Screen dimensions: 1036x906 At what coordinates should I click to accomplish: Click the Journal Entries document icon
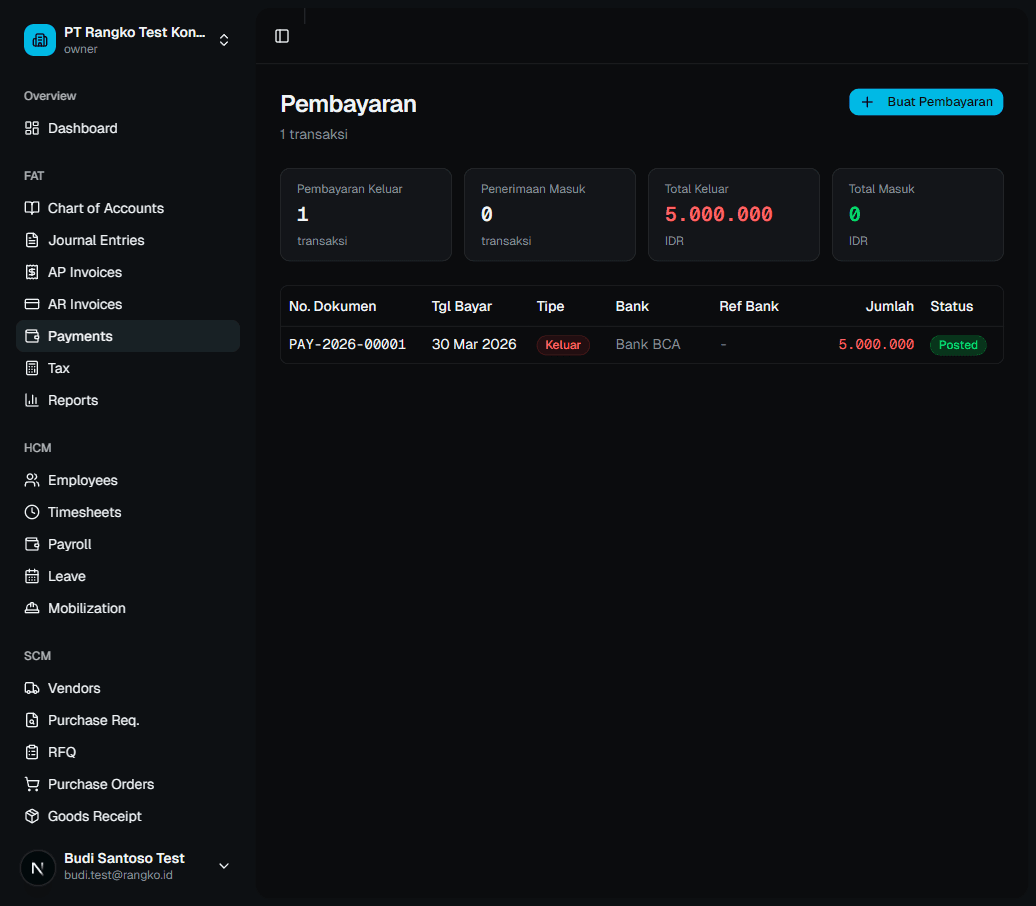(x=32, y=240)
